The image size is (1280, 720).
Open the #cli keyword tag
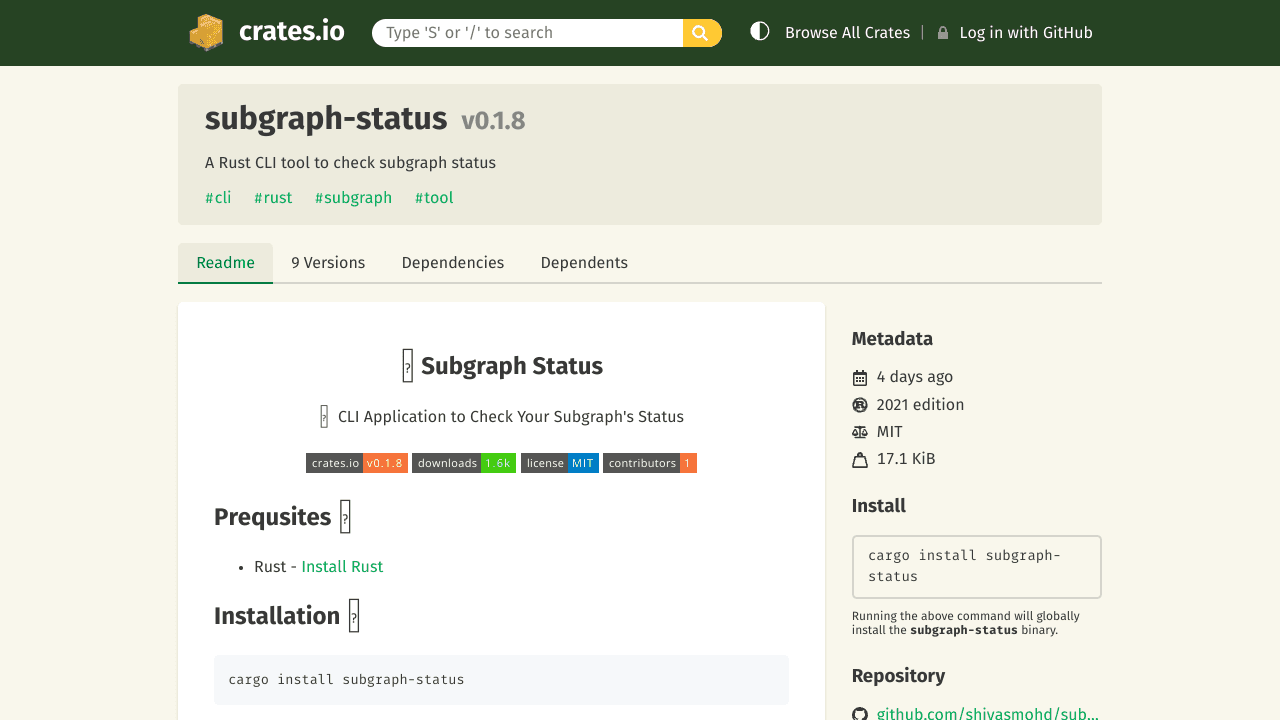218,198
